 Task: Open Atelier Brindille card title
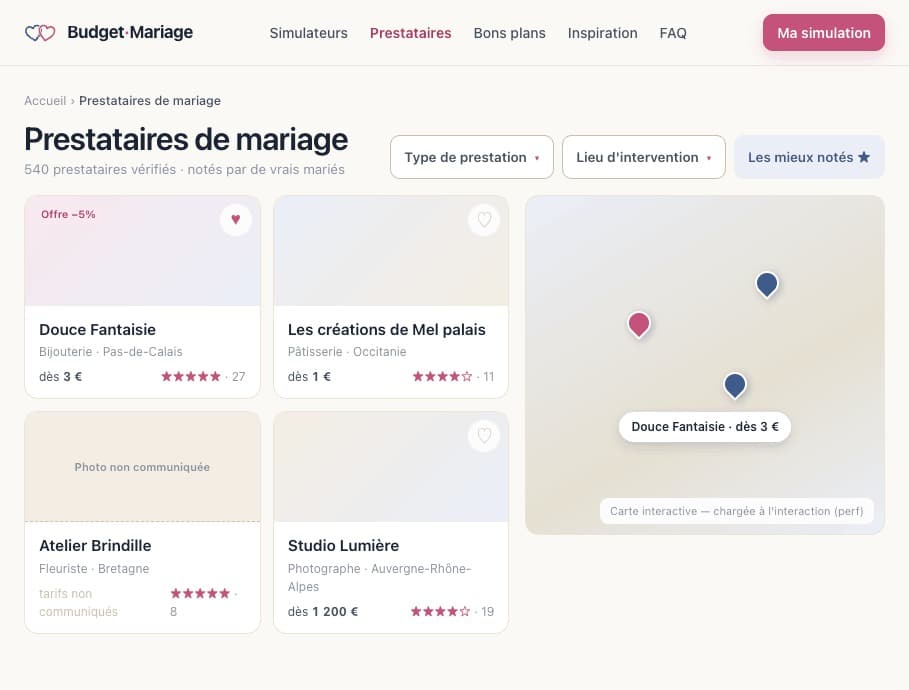click(x=95, y=546)
